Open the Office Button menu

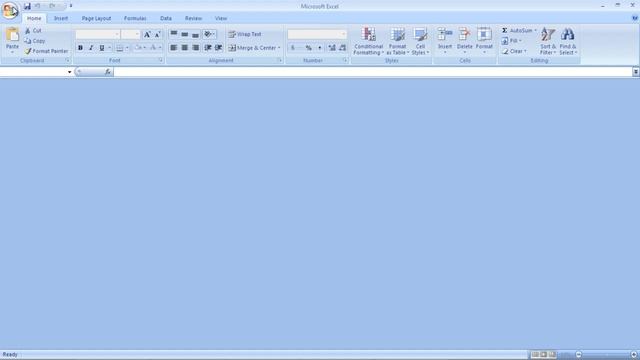(x=10, y=10)
